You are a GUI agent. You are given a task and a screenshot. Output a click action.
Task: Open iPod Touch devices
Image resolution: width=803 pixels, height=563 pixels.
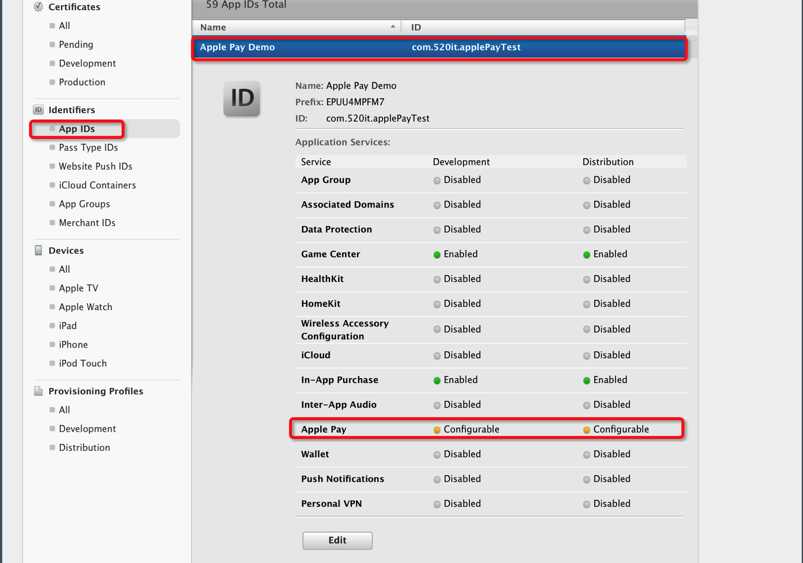[82, 363]
